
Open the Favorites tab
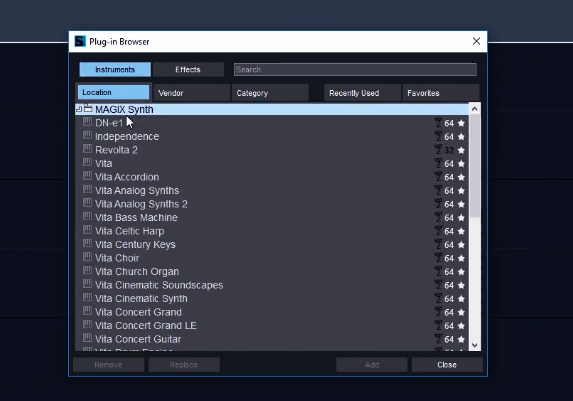(440, 93)
